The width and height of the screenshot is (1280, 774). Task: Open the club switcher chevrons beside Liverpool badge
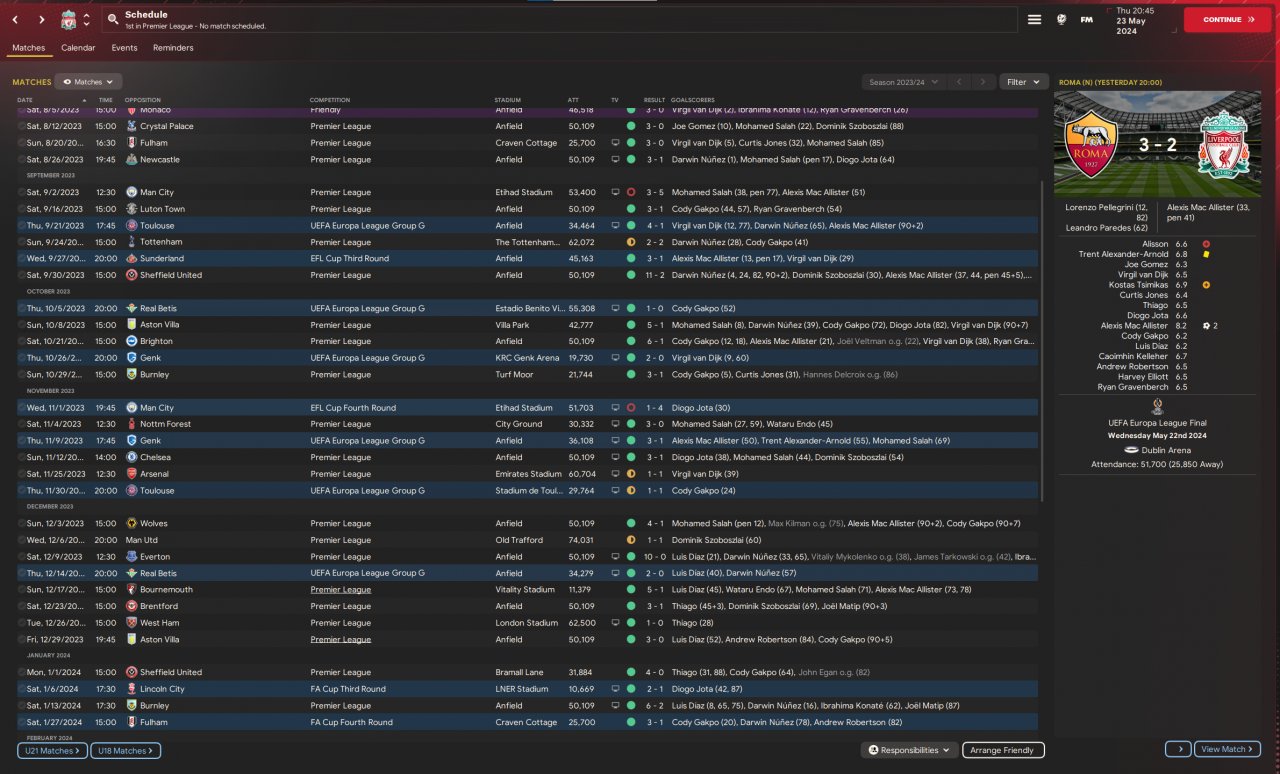pos(86,20)
